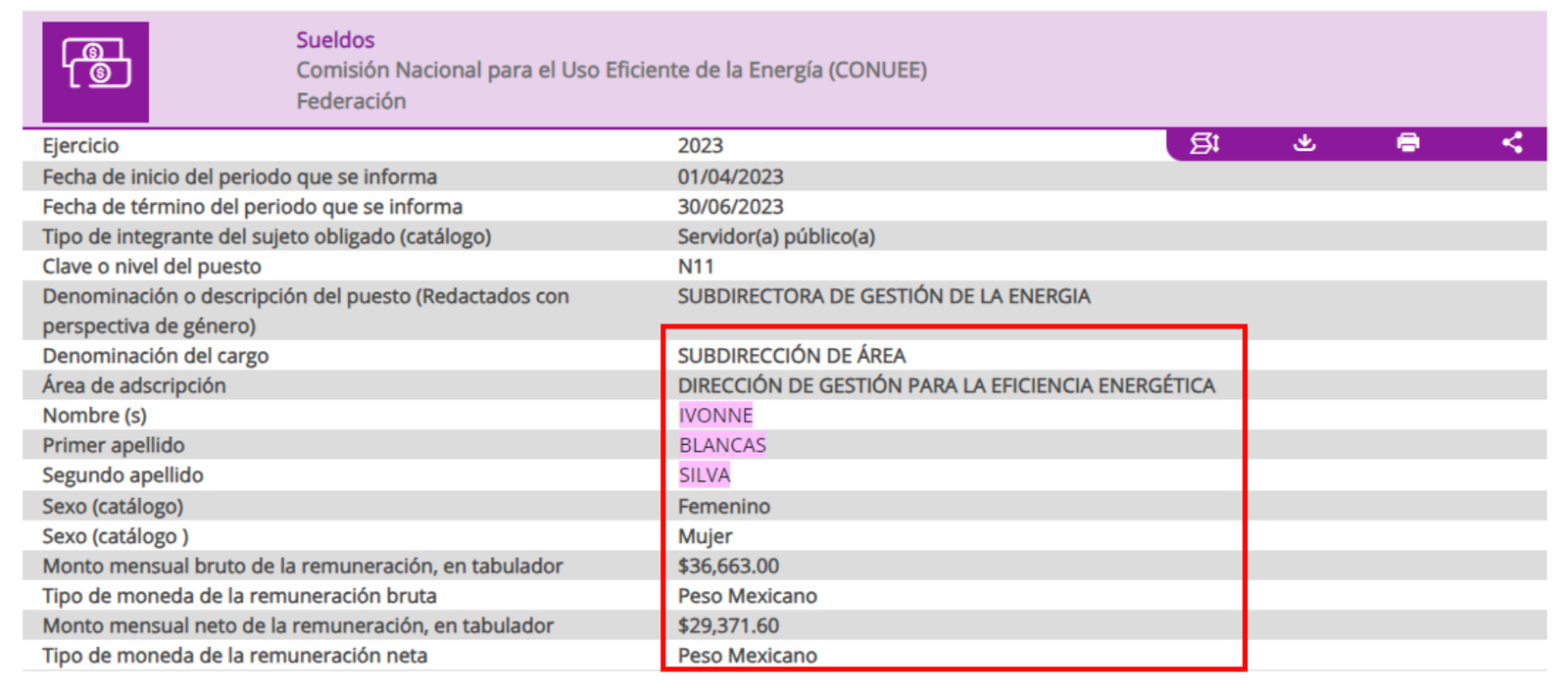The width and height of the screenshot is (1568, 694).
Task: Click the Ejercicio value 2023
Action: pyautogui.click(x=700, y=146)
